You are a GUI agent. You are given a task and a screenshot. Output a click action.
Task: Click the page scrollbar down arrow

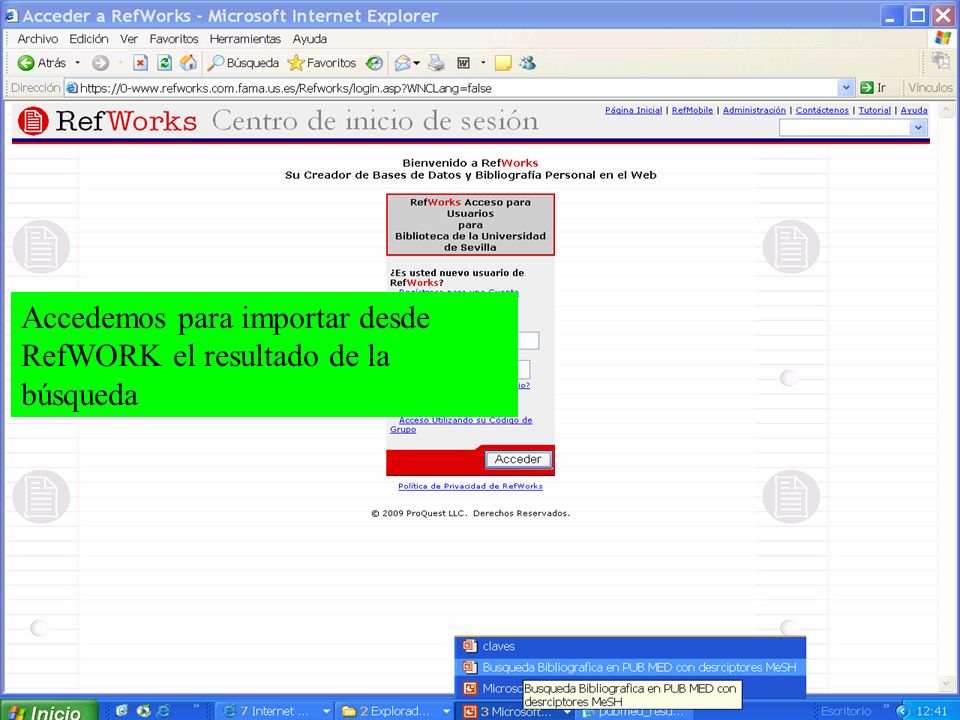point(946,683)
